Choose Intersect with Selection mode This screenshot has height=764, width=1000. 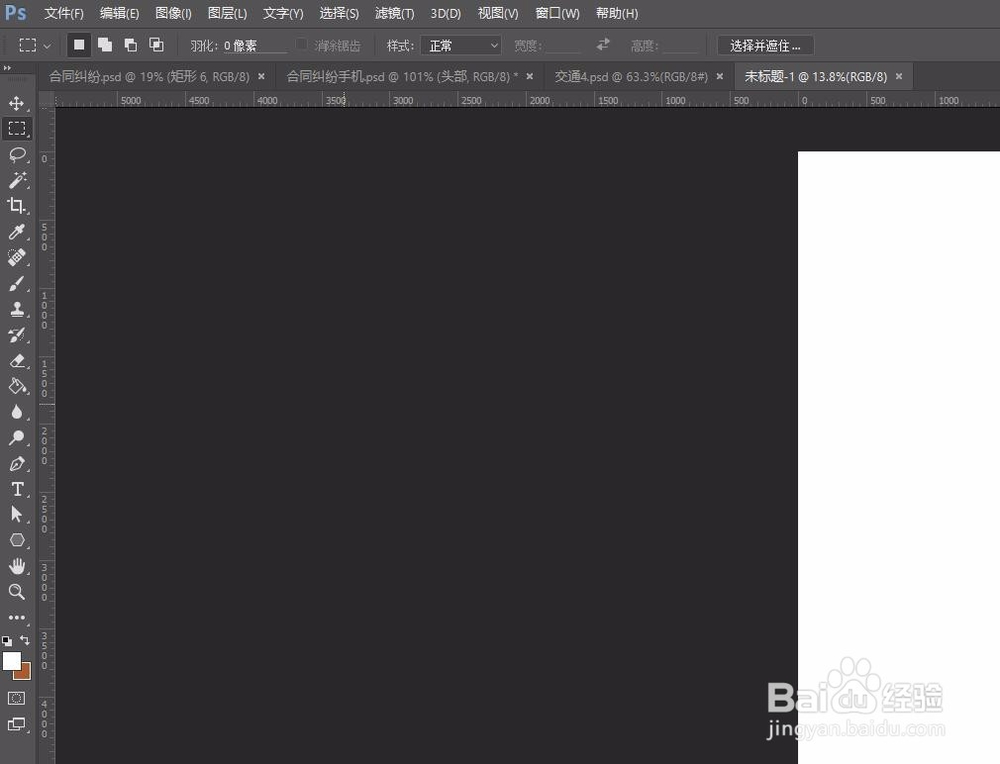[x=156, y=45]
